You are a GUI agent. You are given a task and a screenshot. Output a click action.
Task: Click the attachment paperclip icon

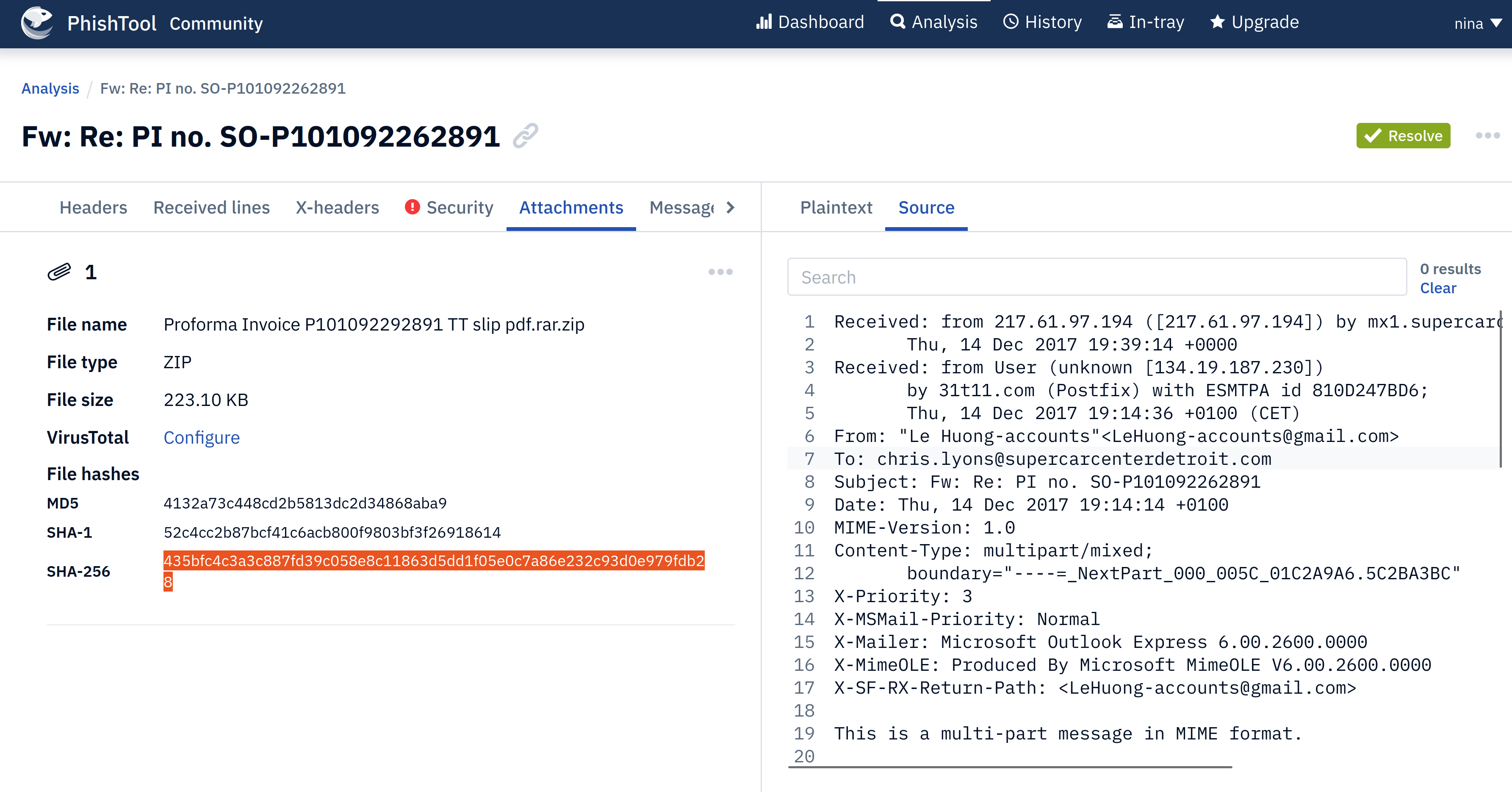[57, 271]
